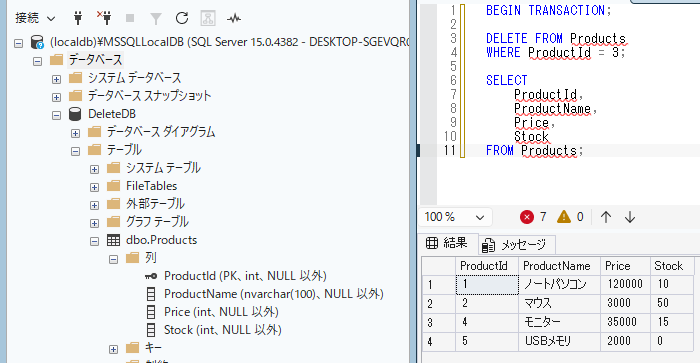The image size is (700, 363).
Task: Open the 100 % zoom dropdown
Action: coord(455,217)
